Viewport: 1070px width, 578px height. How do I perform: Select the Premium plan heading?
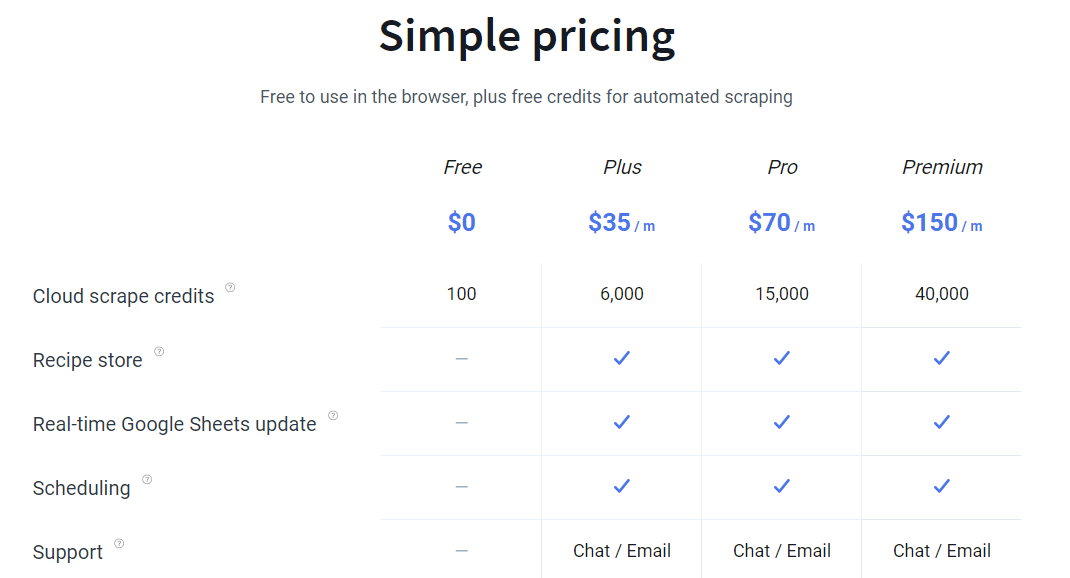coord(942,167)
